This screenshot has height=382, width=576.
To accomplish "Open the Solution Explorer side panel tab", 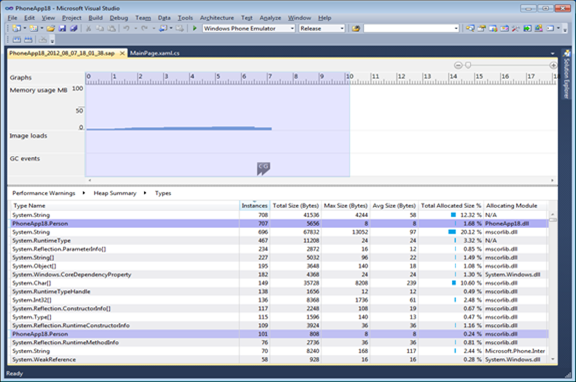I will tap(566, 73).
